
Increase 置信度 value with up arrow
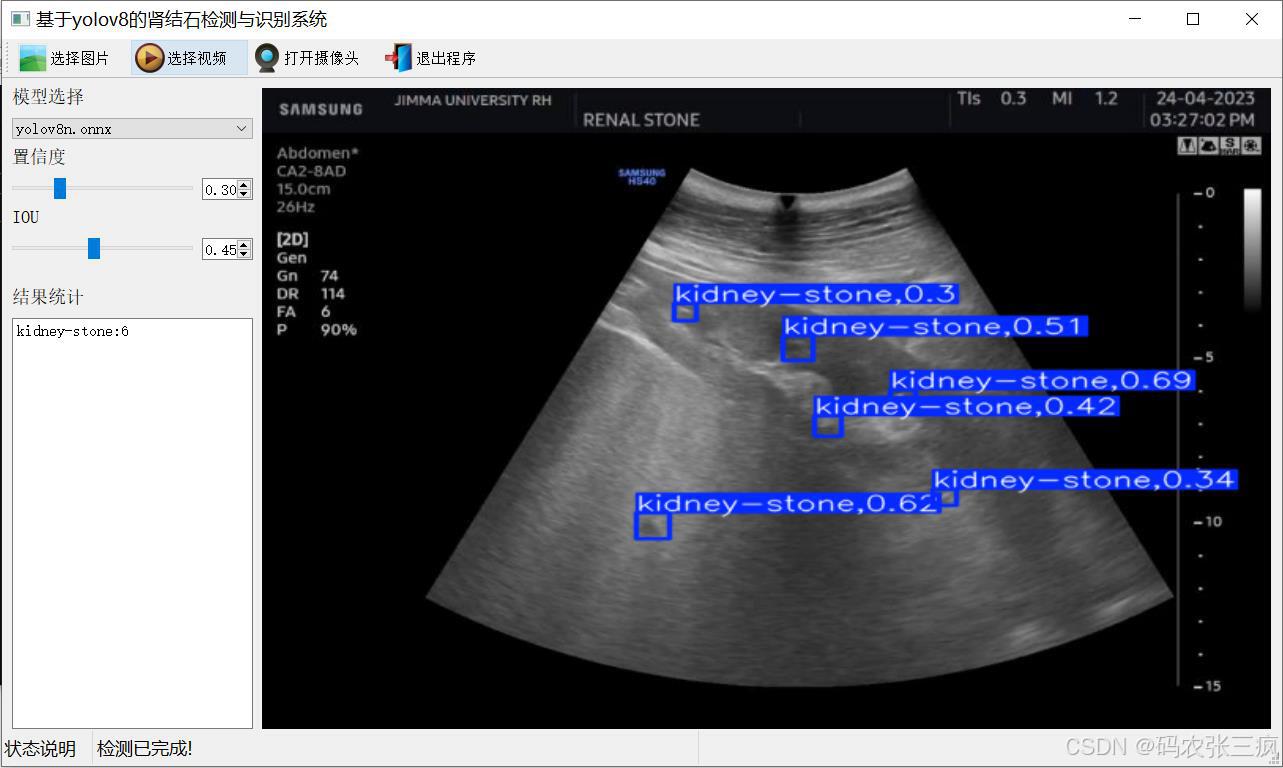(x=245, y=185)
